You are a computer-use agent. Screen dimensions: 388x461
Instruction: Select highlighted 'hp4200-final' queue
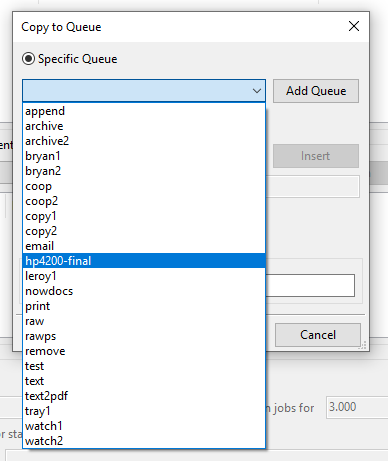[x=144, y=261]
